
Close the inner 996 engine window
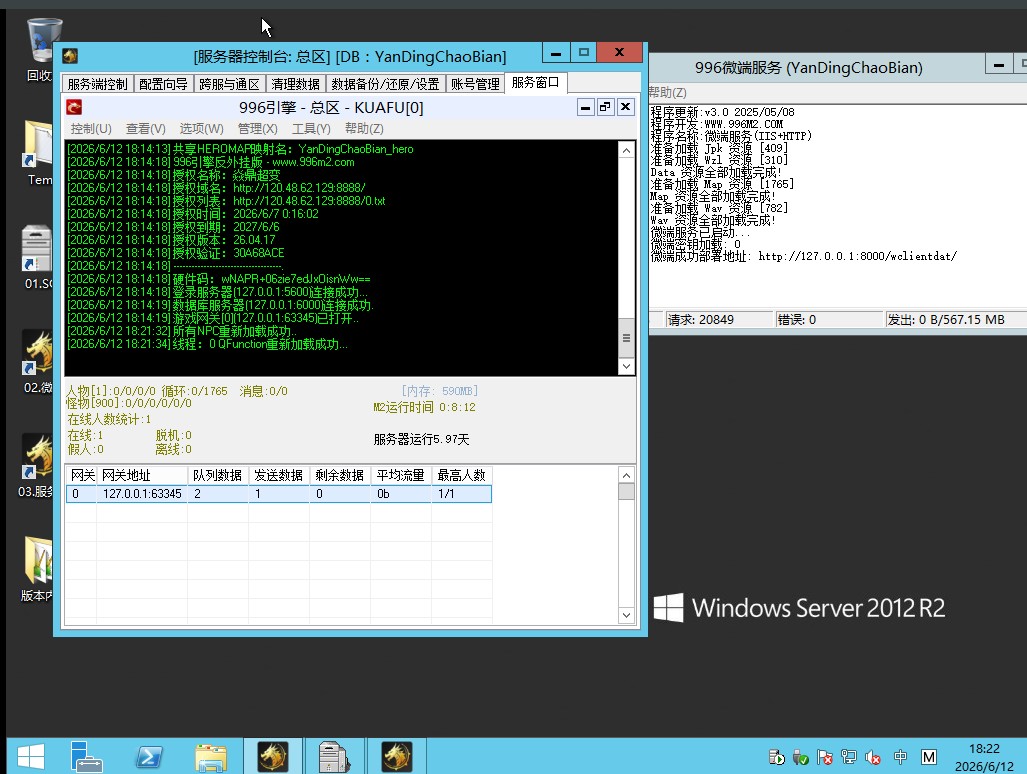pyautogui.click(x=626, y=107)
